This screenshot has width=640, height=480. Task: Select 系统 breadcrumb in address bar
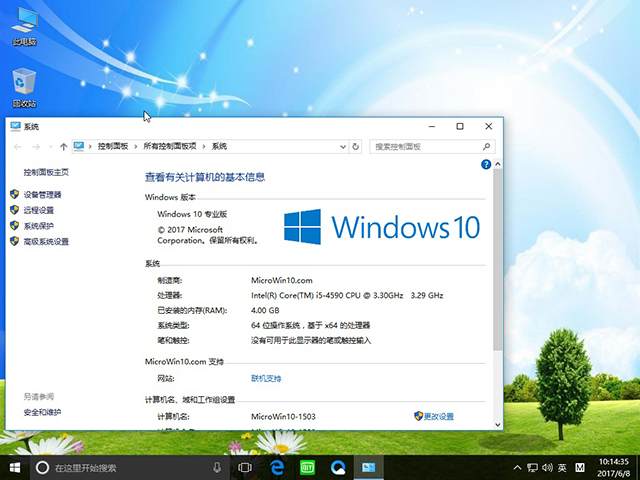click(219, 146)
